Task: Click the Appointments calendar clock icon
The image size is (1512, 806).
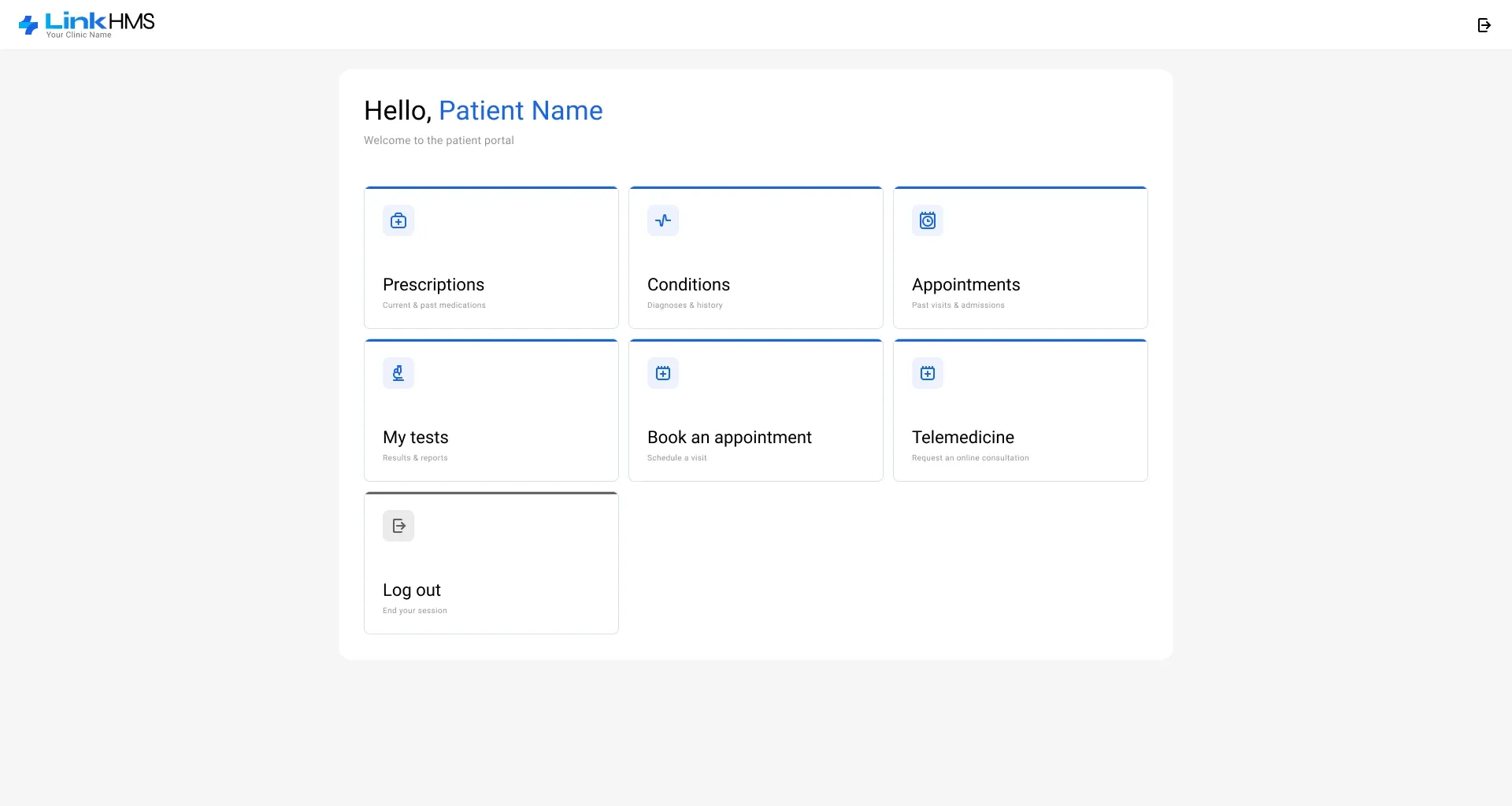Action: 928,220
